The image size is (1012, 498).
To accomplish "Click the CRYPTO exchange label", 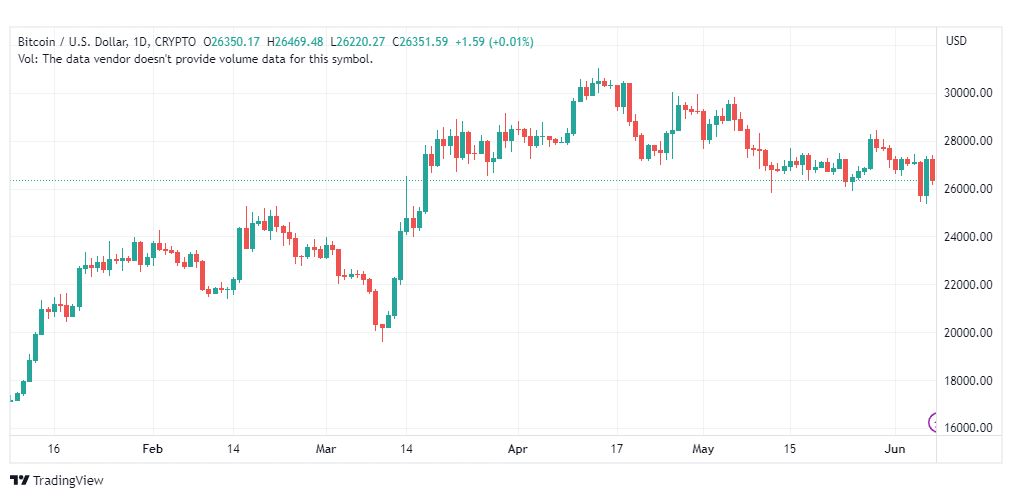I will pos(175,42).
